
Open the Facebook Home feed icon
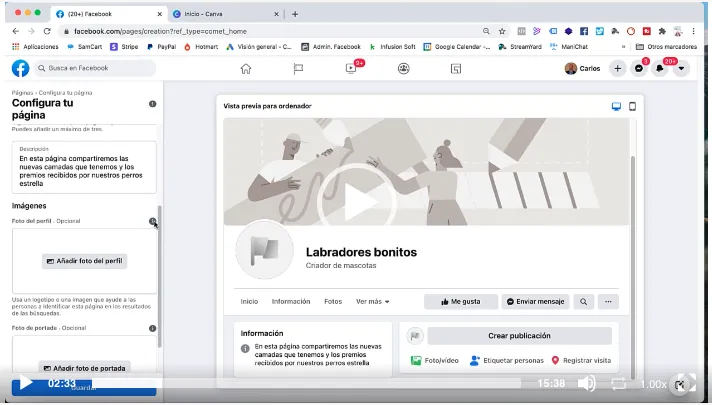[246, 69]
